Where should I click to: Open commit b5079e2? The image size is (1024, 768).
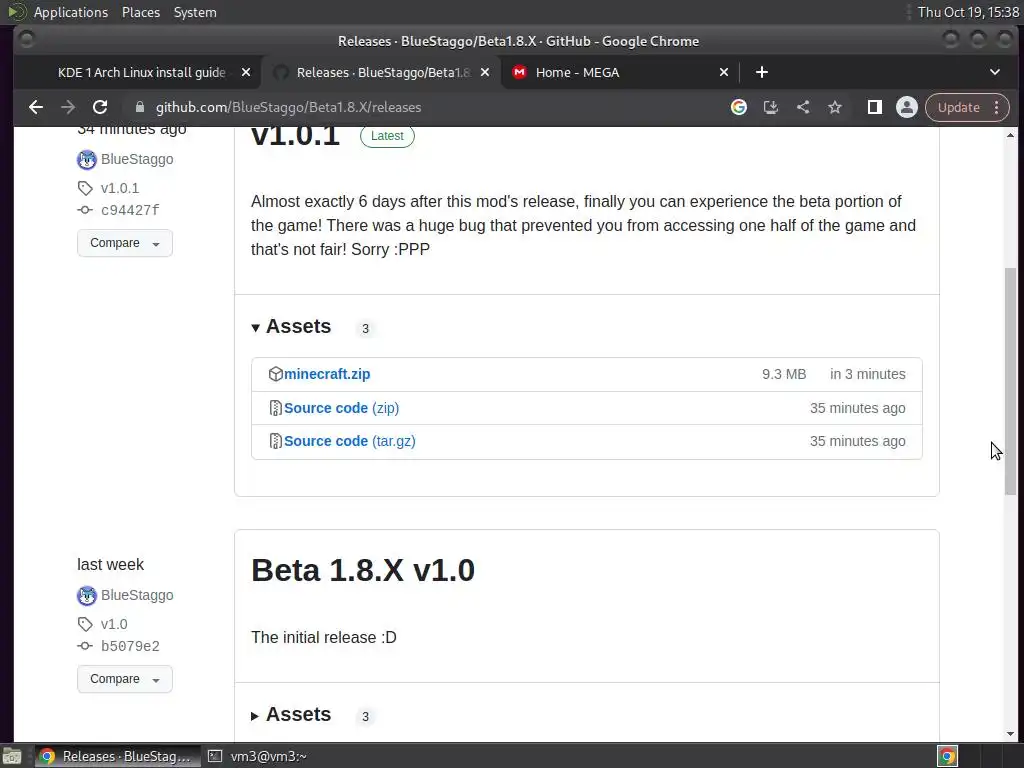(130, 647)
